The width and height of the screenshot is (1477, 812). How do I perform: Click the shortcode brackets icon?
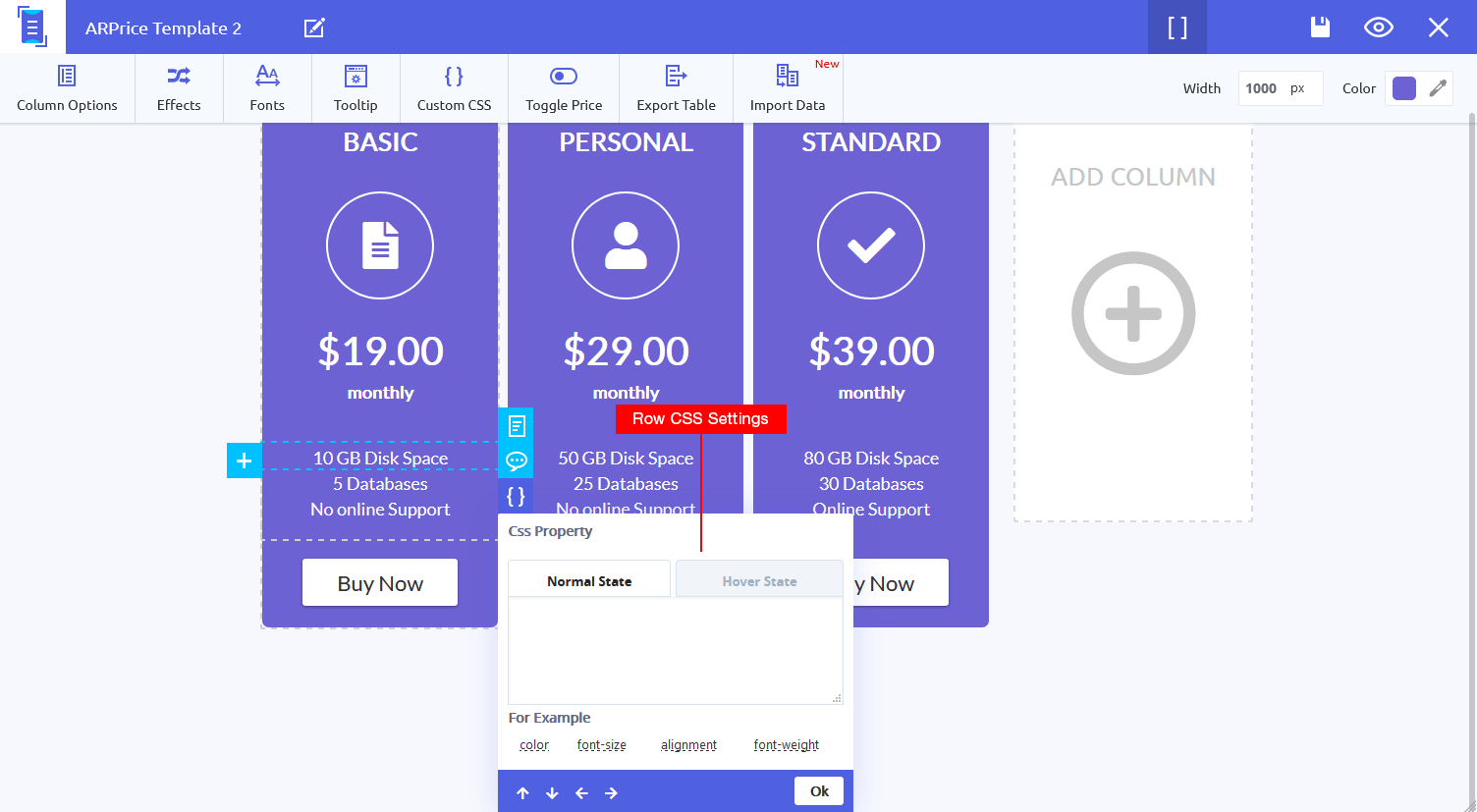(x=1177, y=27)
